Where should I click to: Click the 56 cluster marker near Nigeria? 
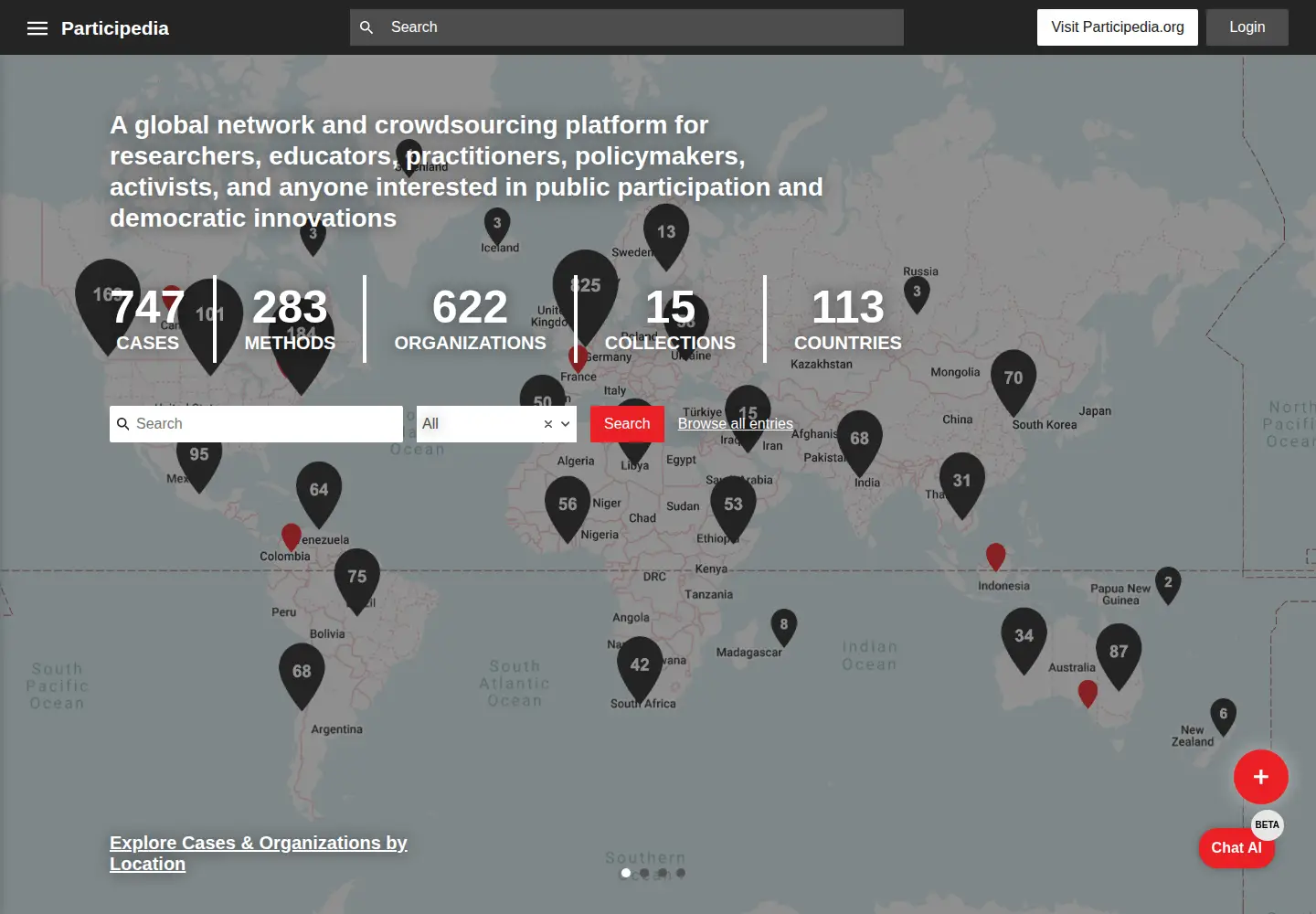coord(568,508)
